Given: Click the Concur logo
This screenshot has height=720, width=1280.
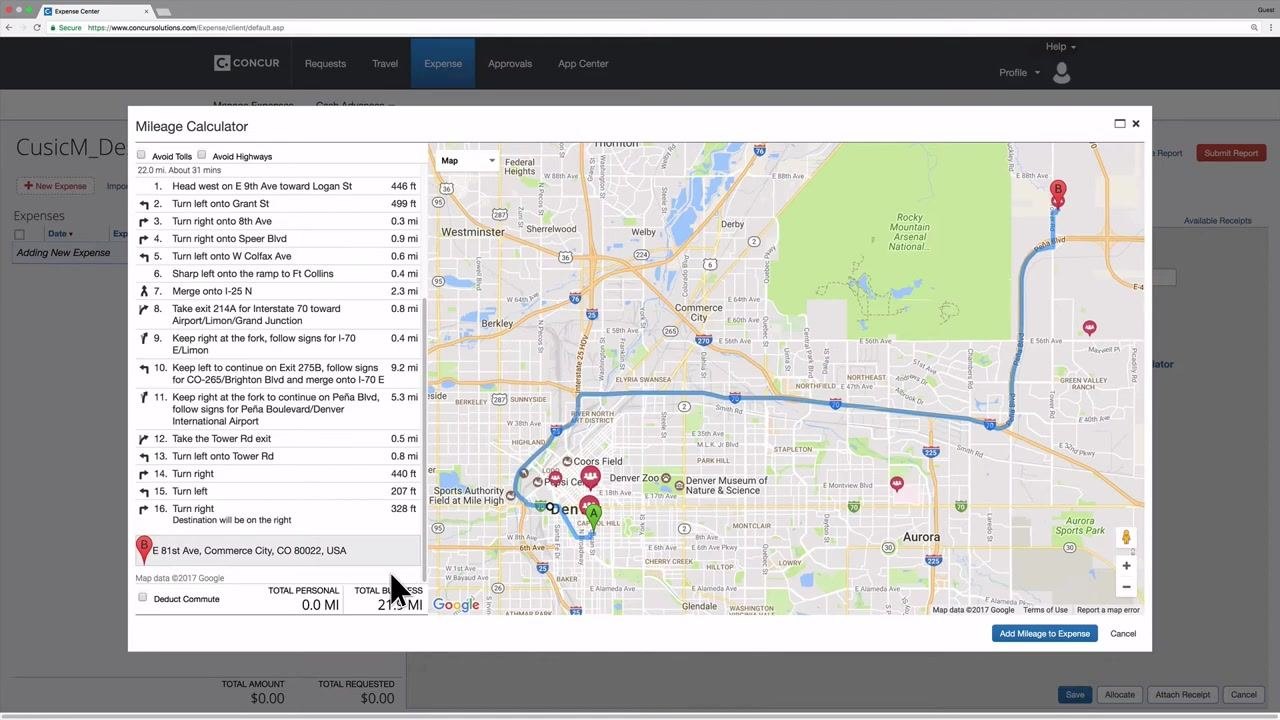Looking at the screenshot, I should tap(248, 63).
